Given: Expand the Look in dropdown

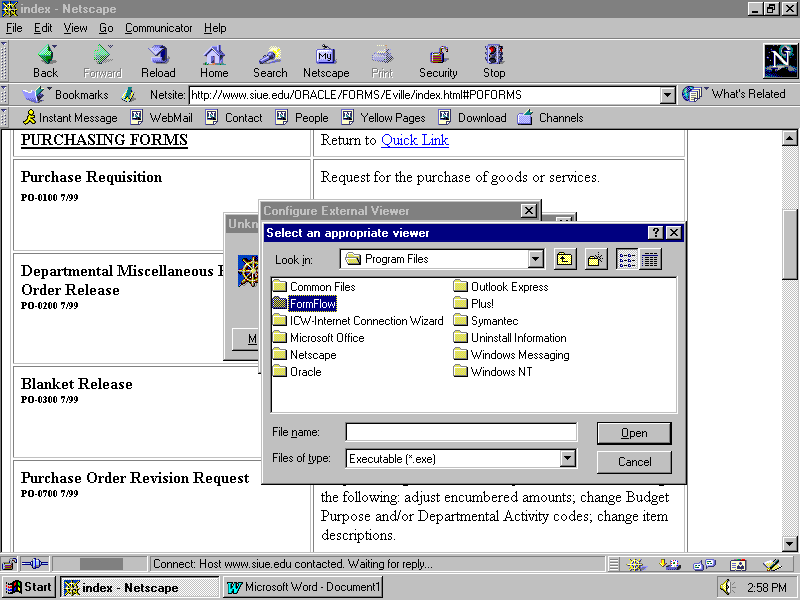Looking at the screenshot, I should (536, 259).
